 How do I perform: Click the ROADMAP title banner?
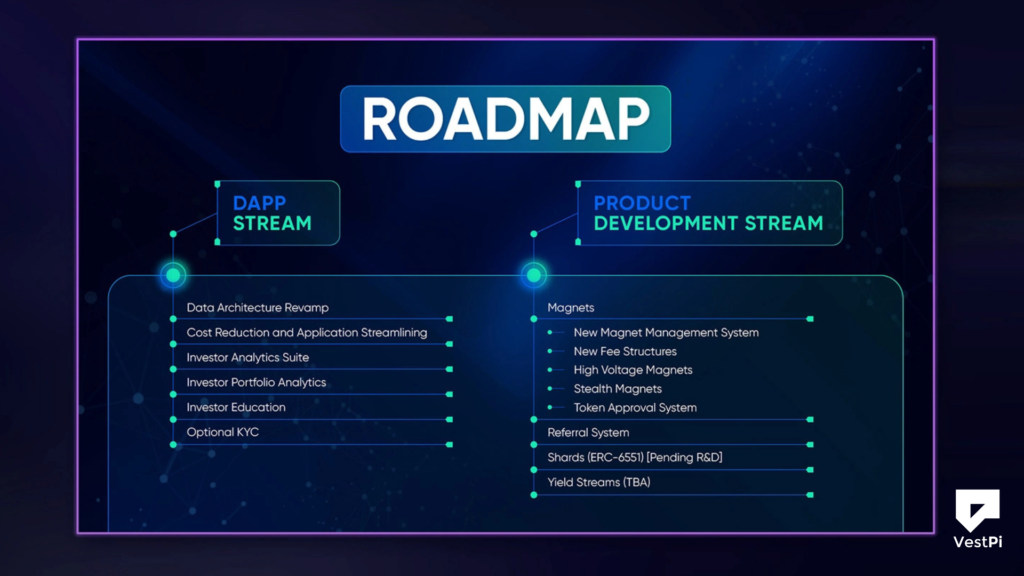click(505, 117)
